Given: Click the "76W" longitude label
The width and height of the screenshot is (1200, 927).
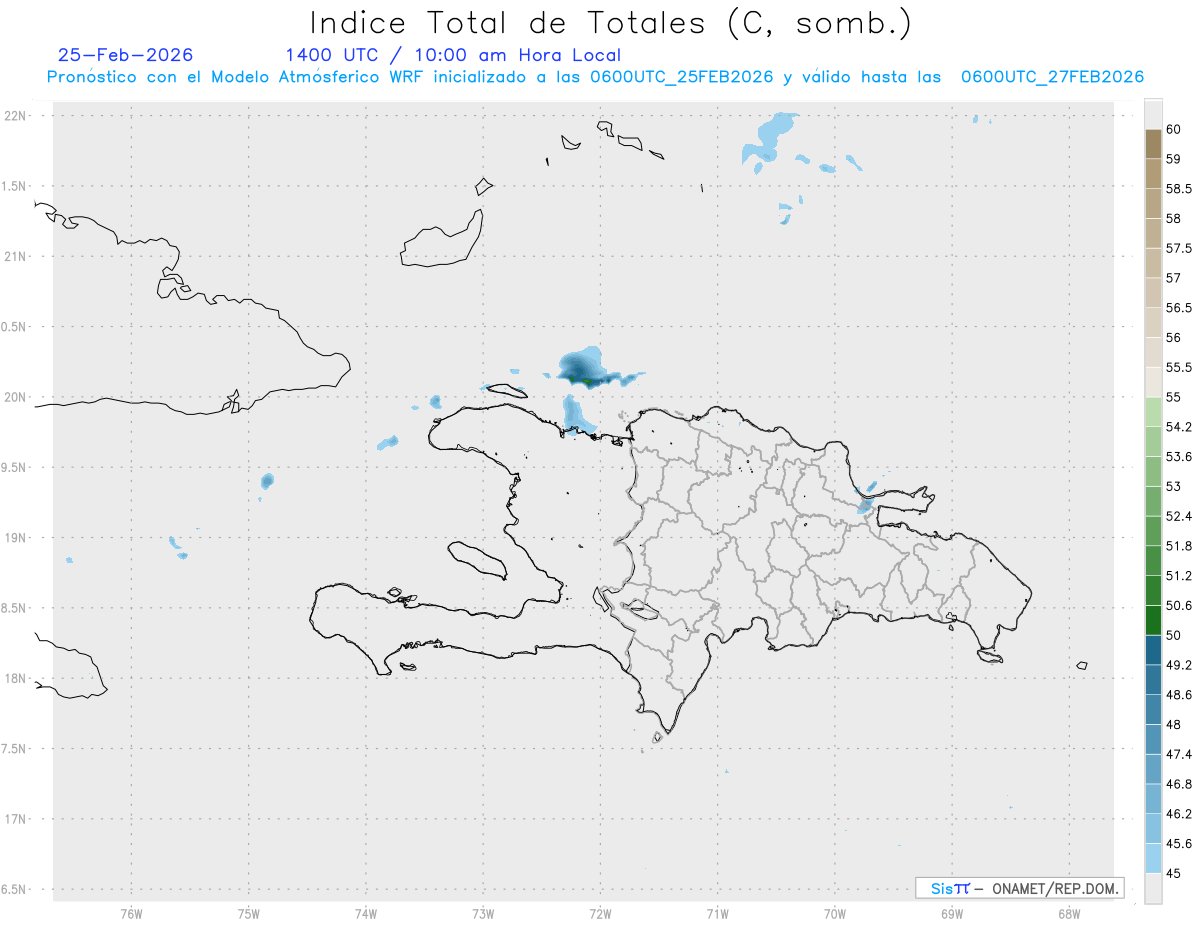Looking at the screenshot, I should click(x=131, y=913).
